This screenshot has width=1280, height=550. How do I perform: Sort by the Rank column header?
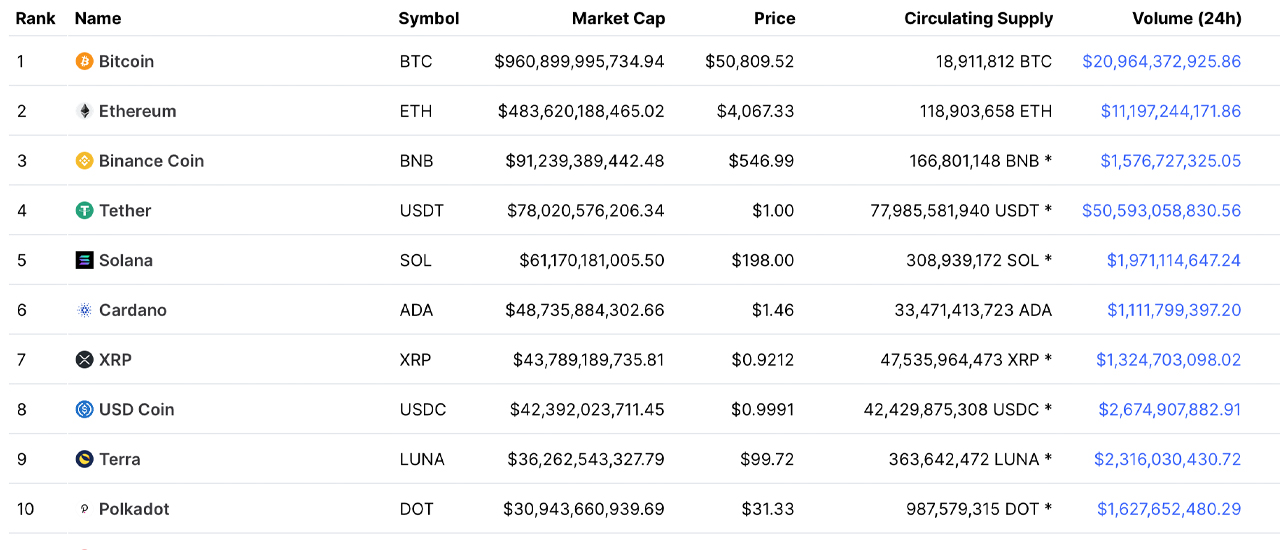point(35,18)
